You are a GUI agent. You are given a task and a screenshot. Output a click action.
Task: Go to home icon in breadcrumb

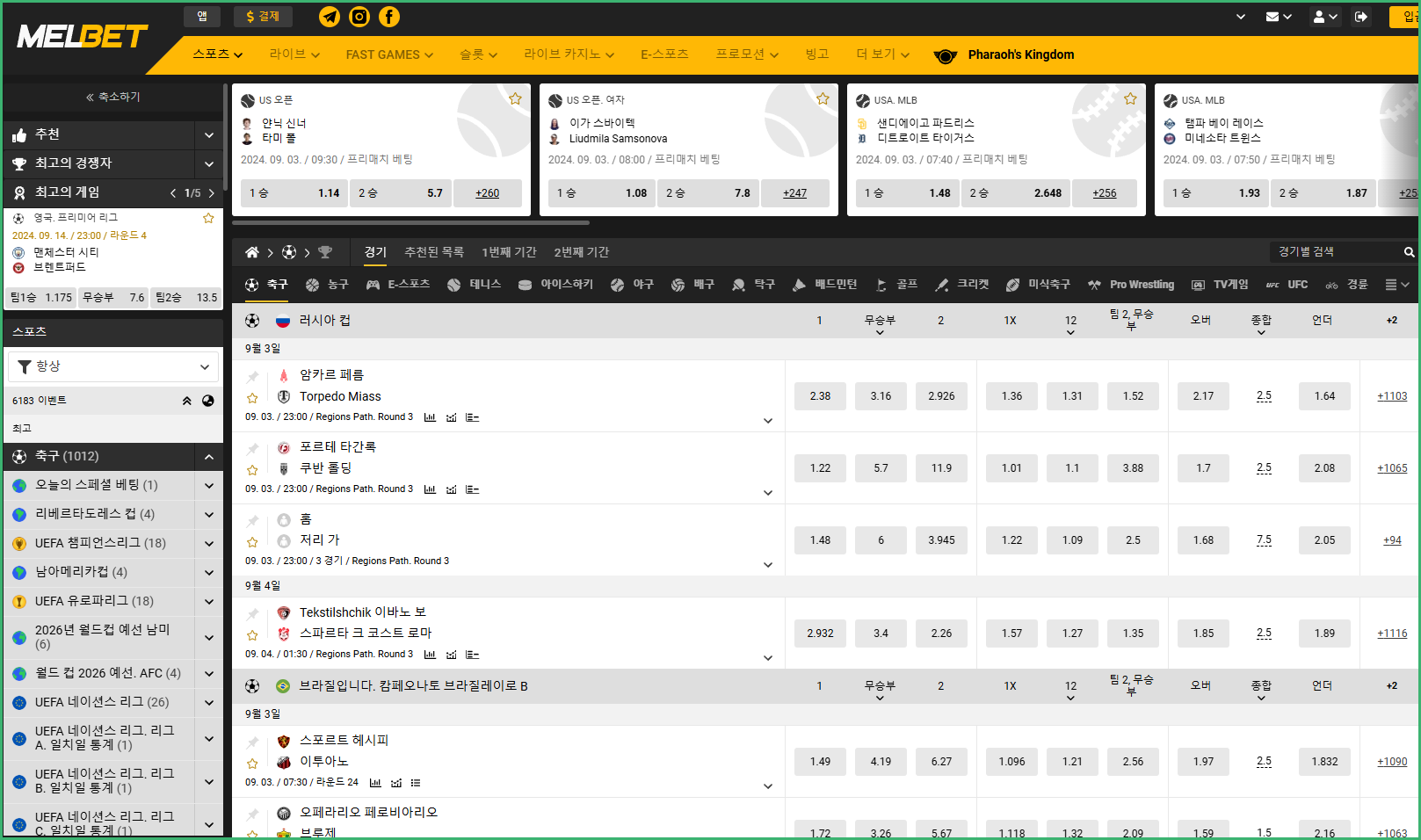(252, 252)
